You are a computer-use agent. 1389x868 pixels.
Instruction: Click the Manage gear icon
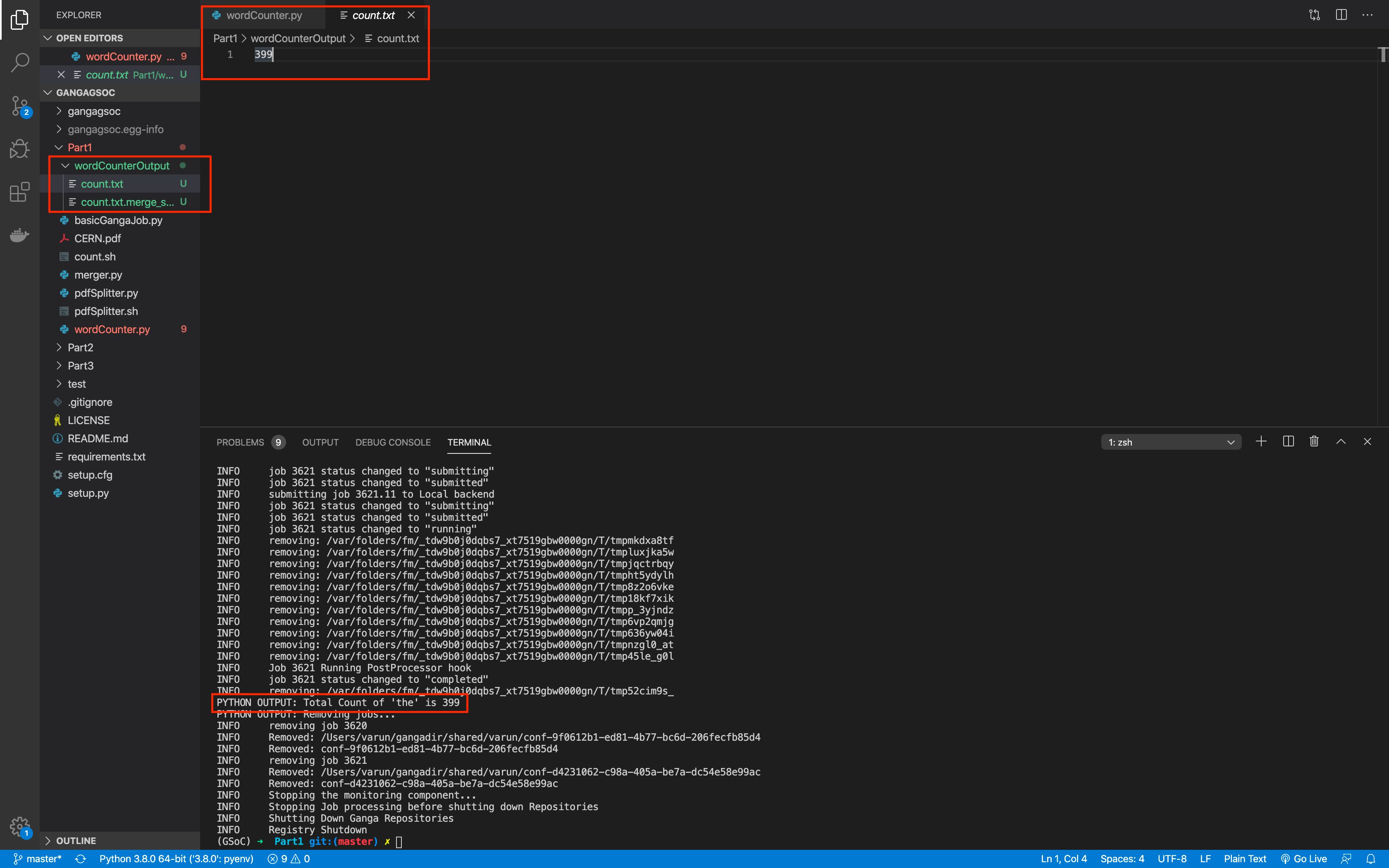click(x=19, y=827)
